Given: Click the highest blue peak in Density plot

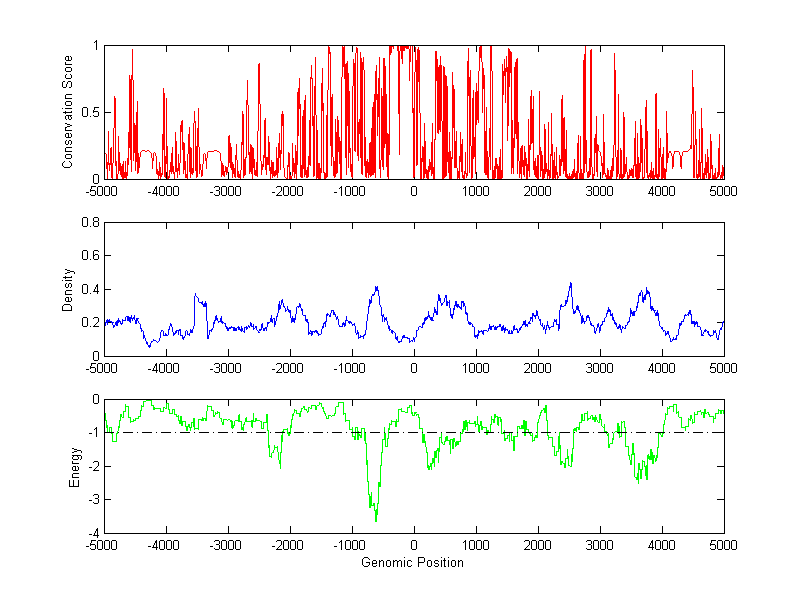Looking at the screenshot, I should (570, 284).
